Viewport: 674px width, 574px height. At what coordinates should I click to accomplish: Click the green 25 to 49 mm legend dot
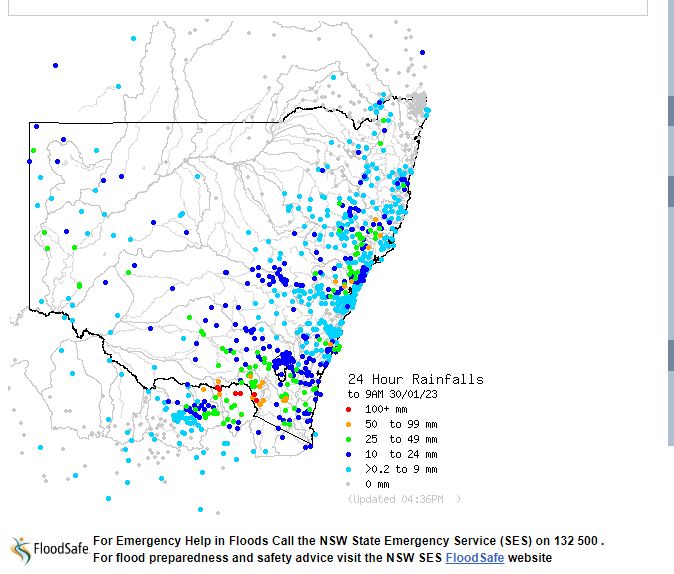click(x=350, y=439)
